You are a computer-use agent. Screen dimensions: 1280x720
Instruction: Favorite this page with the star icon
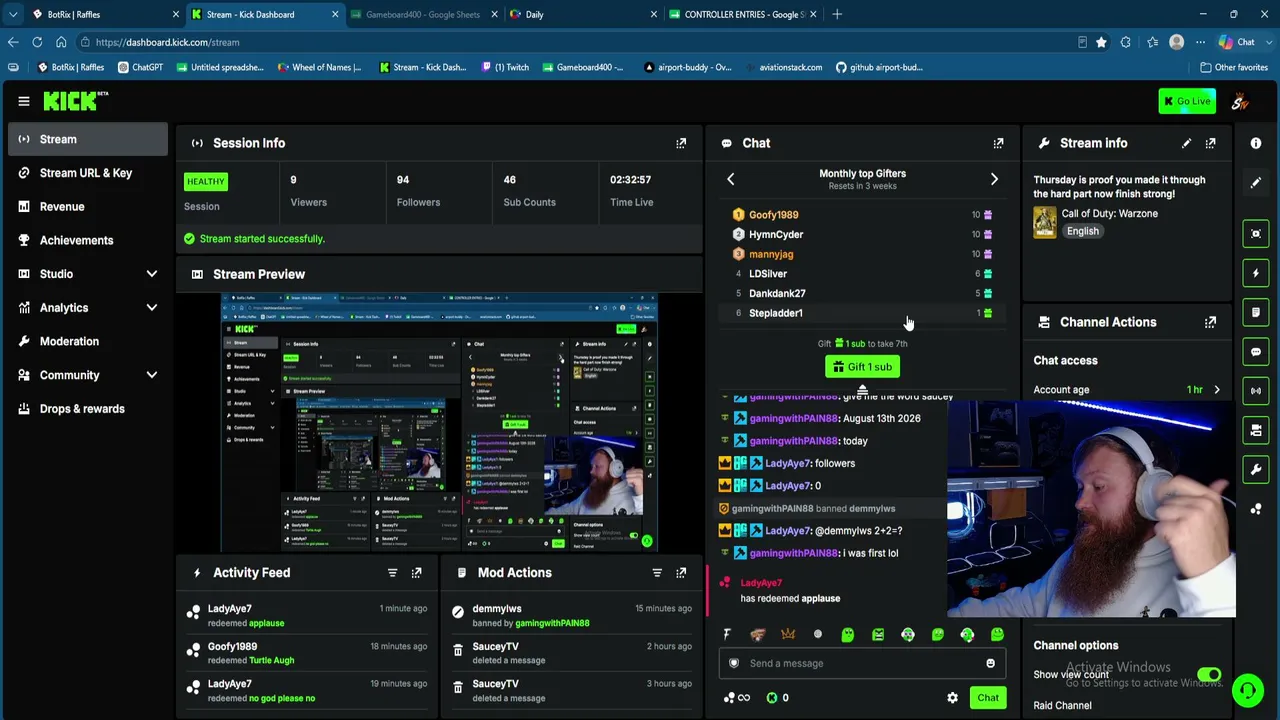pos(1101,42)
